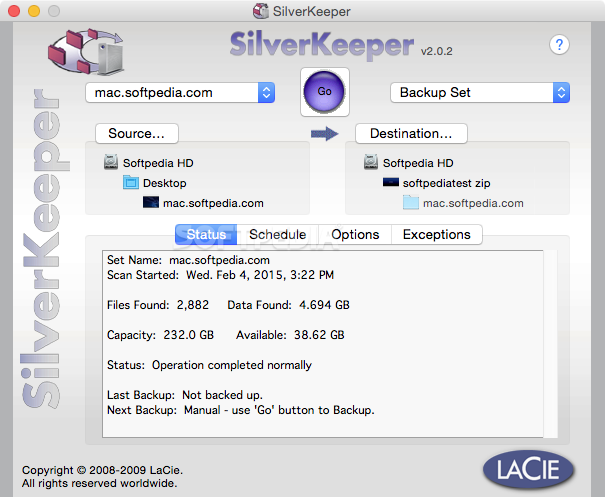Switch to the Schedule tab
The image size is (605, 497).
click(x=277, y=235)
